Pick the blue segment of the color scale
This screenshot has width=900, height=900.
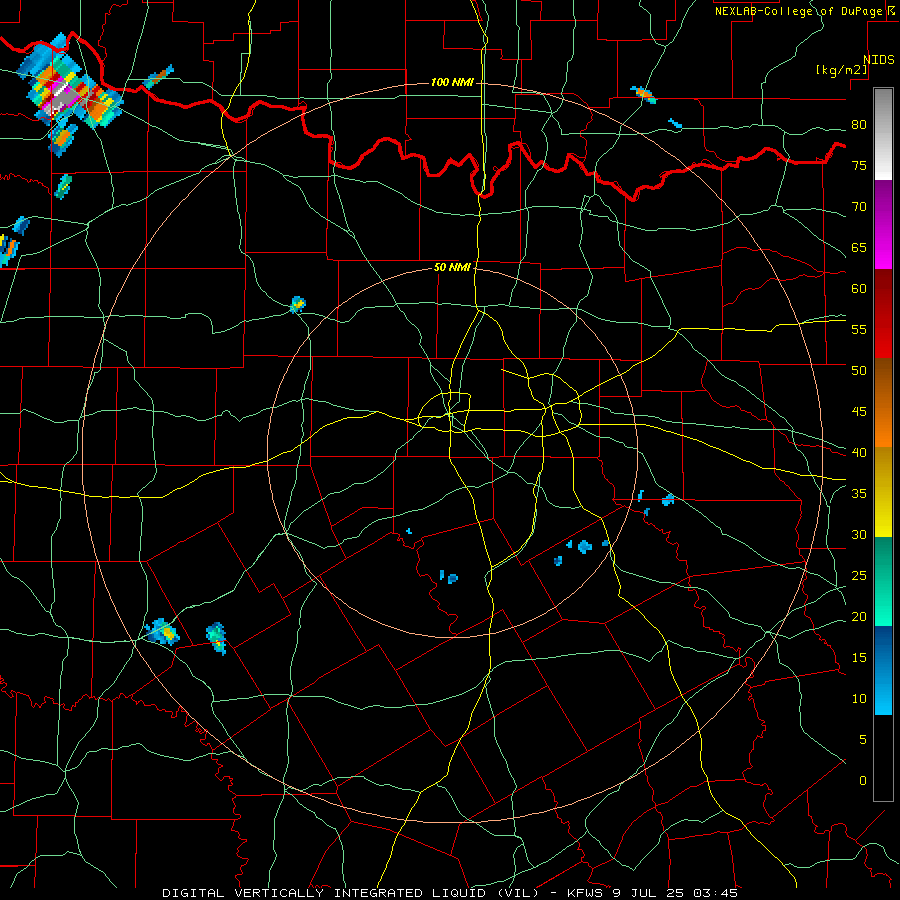883,670
